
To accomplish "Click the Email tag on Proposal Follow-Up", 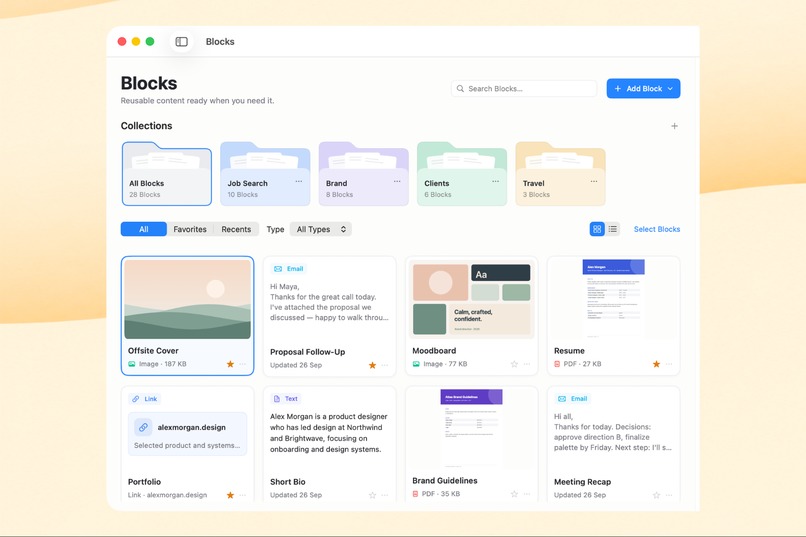I will point(289,269).
